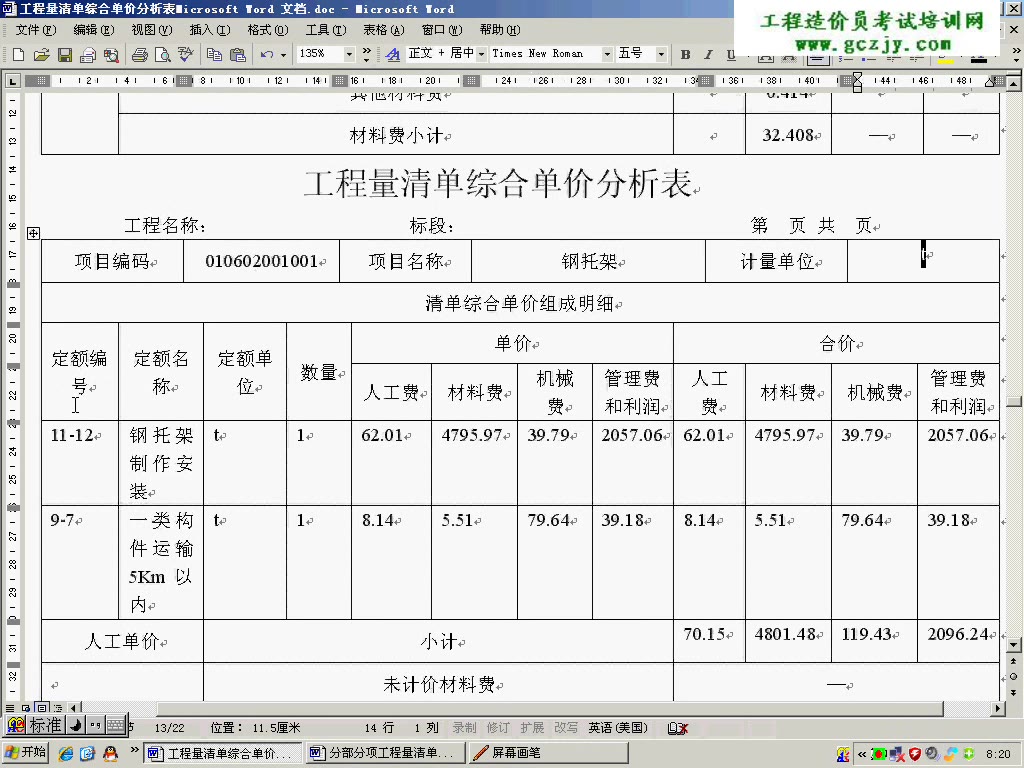Save the current document

pos(64,55)
